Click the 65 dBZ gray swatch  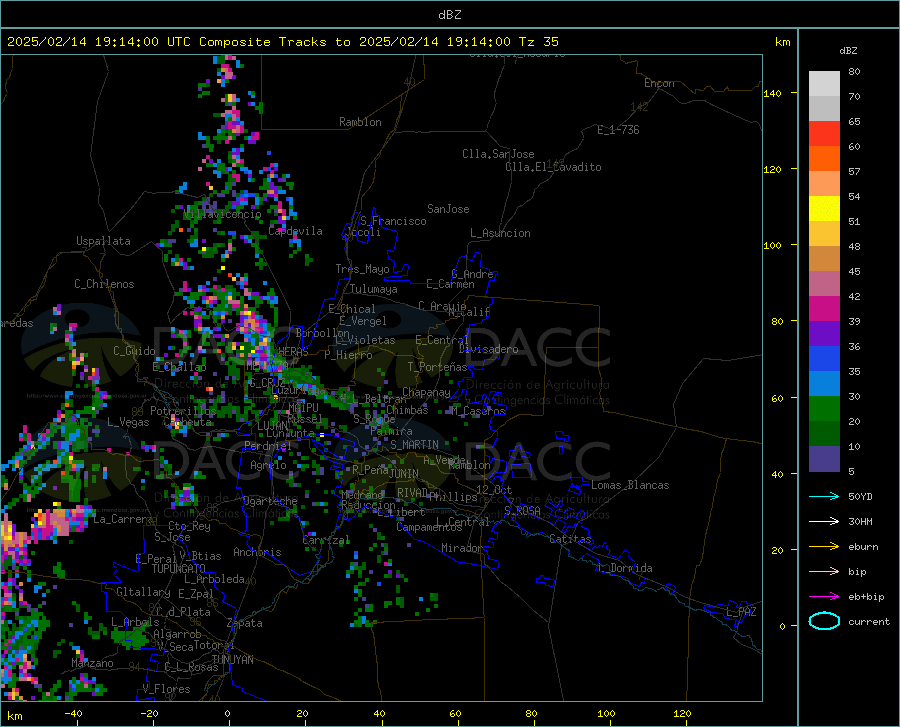824,108
